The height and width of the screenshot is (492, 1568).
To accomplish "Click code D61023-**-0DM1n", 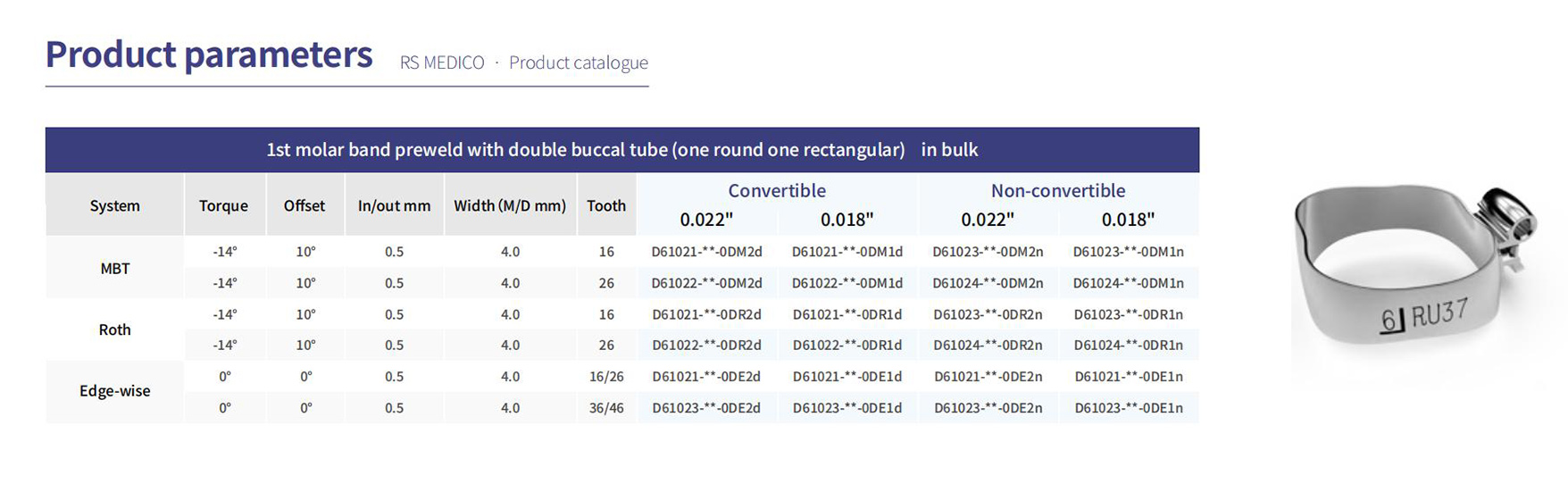I will pyautogui.click(x=1128, y=252).
